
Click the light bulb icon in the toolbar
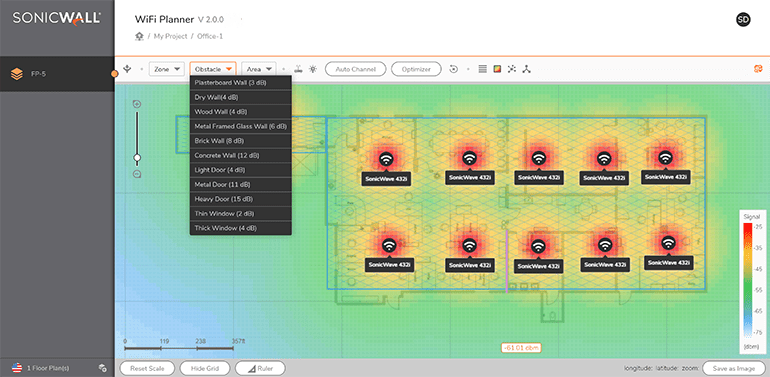(312, 69)
